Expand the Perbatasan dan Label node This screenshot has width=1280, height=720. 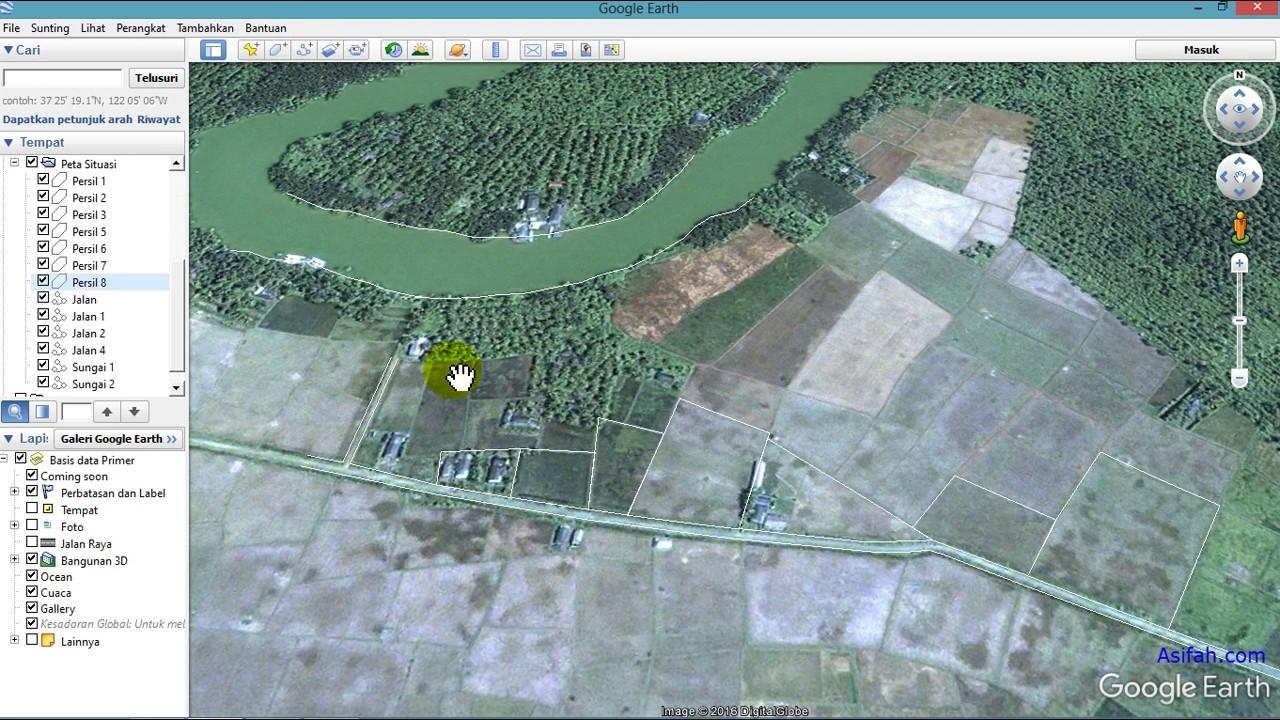[15, 492]
